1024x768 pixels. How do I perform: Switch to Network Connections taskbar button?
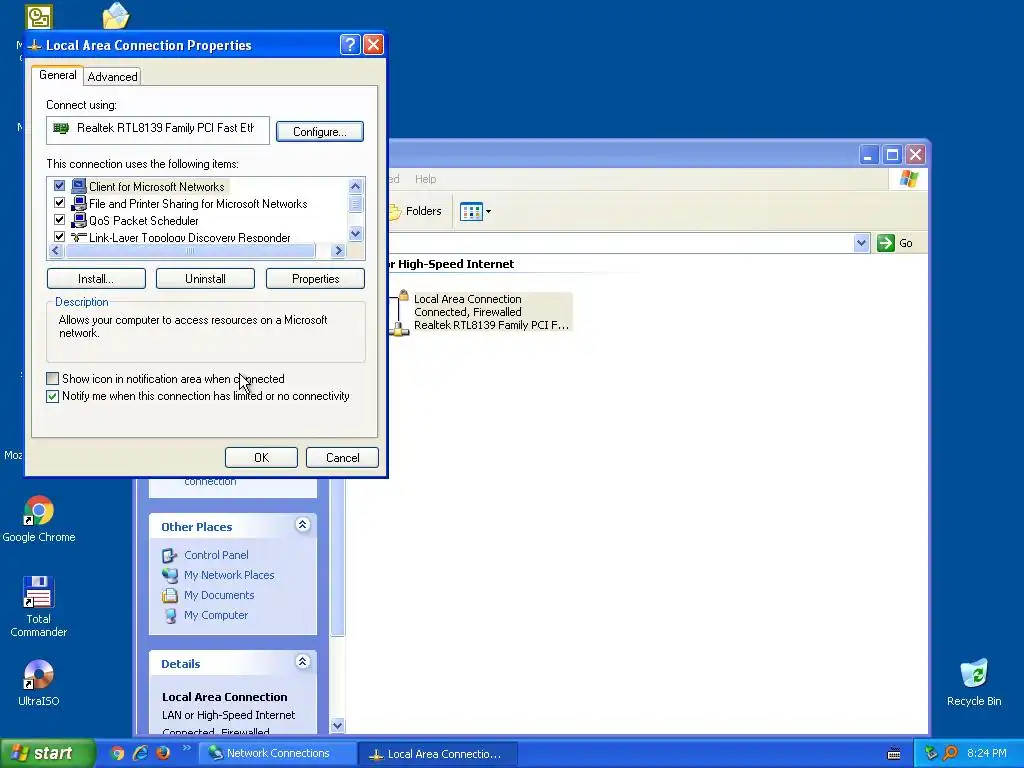click(x=278, y=754)
